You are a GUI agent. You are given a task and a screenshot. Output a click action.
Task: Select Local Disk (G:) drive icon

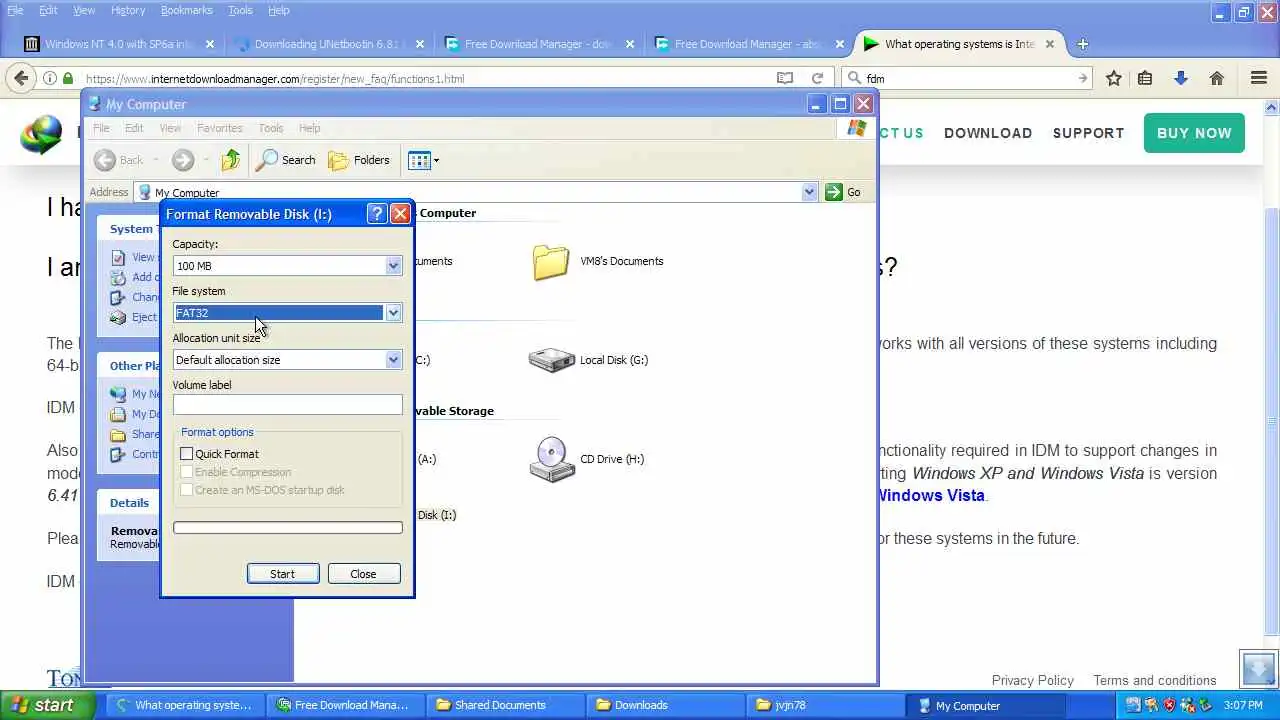[551, 360]
